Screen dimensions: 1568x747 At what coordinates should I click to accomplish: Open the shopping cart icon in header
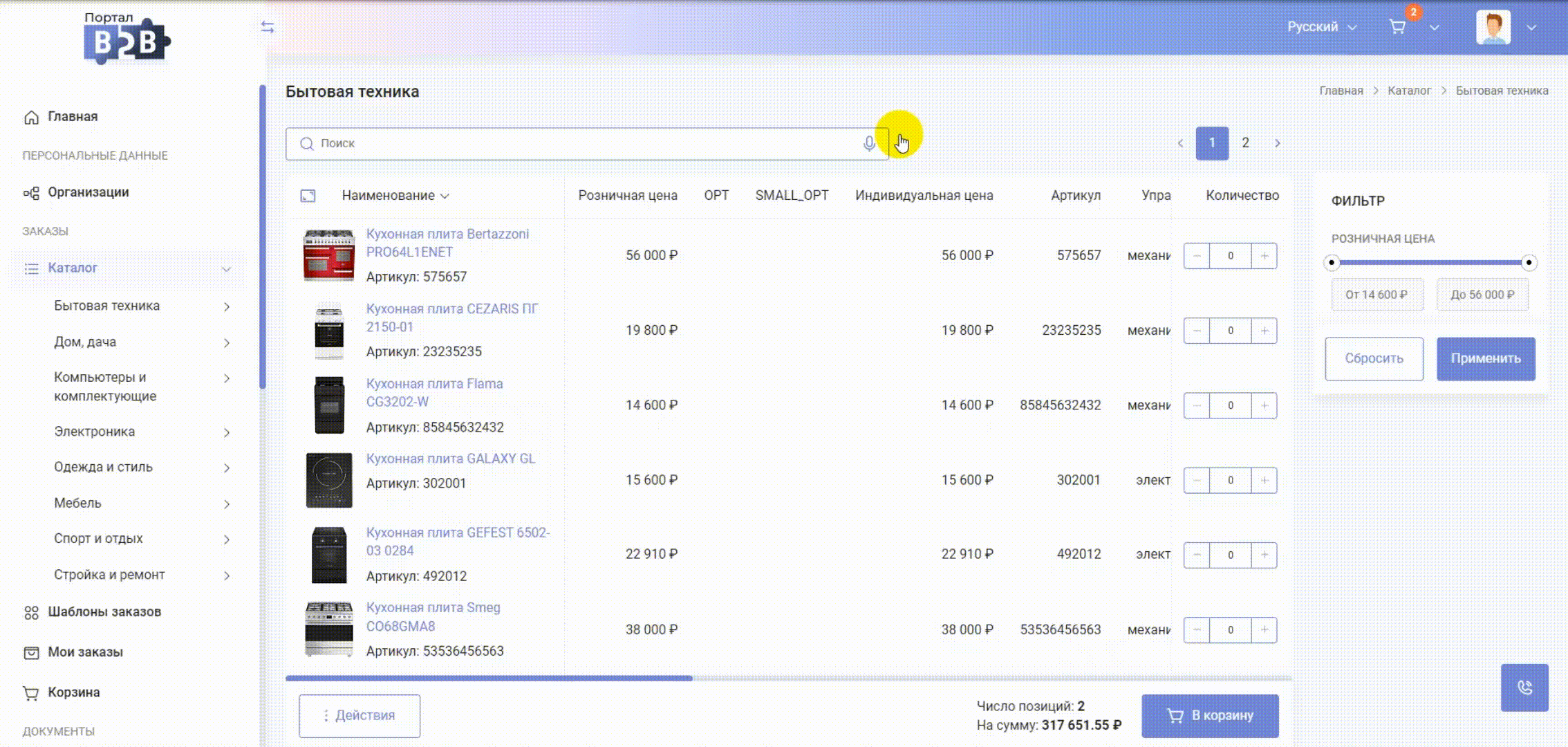pos(1397,27)
